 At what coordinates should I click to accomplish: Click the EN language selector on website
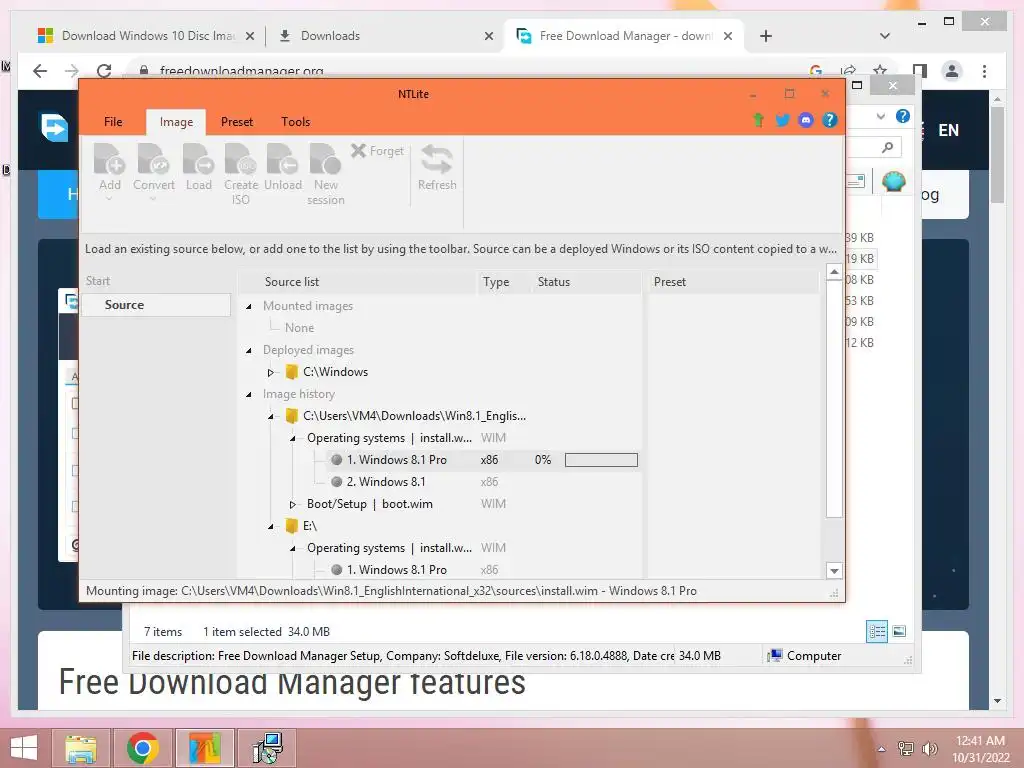[948, 130]
